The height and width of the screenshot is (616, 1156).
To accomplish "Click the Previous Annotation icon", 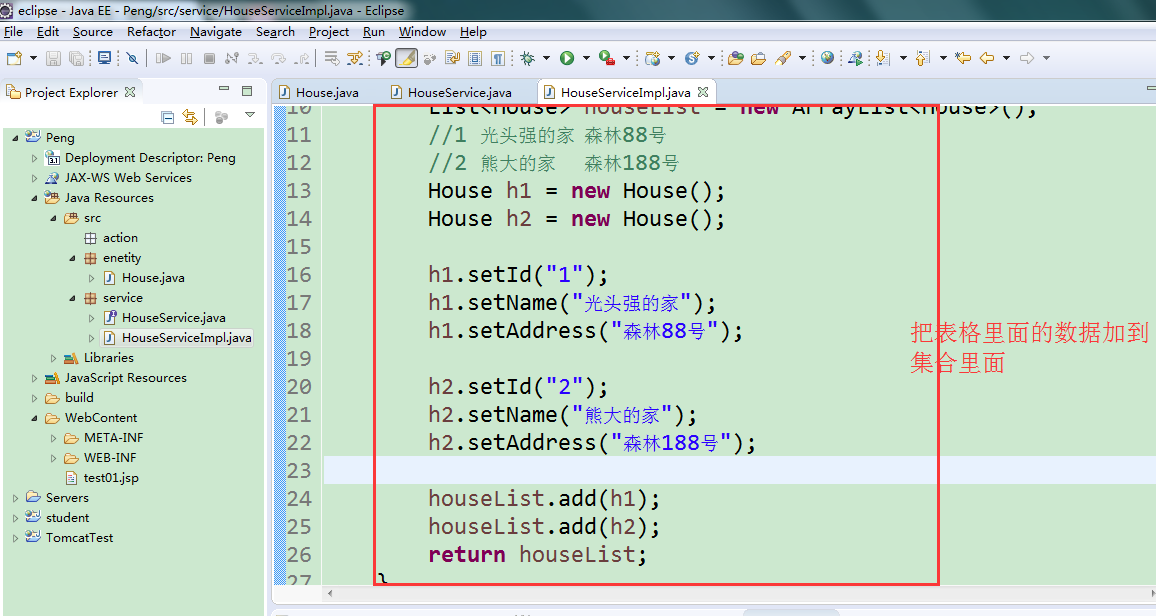I will [x=923, y=58].
